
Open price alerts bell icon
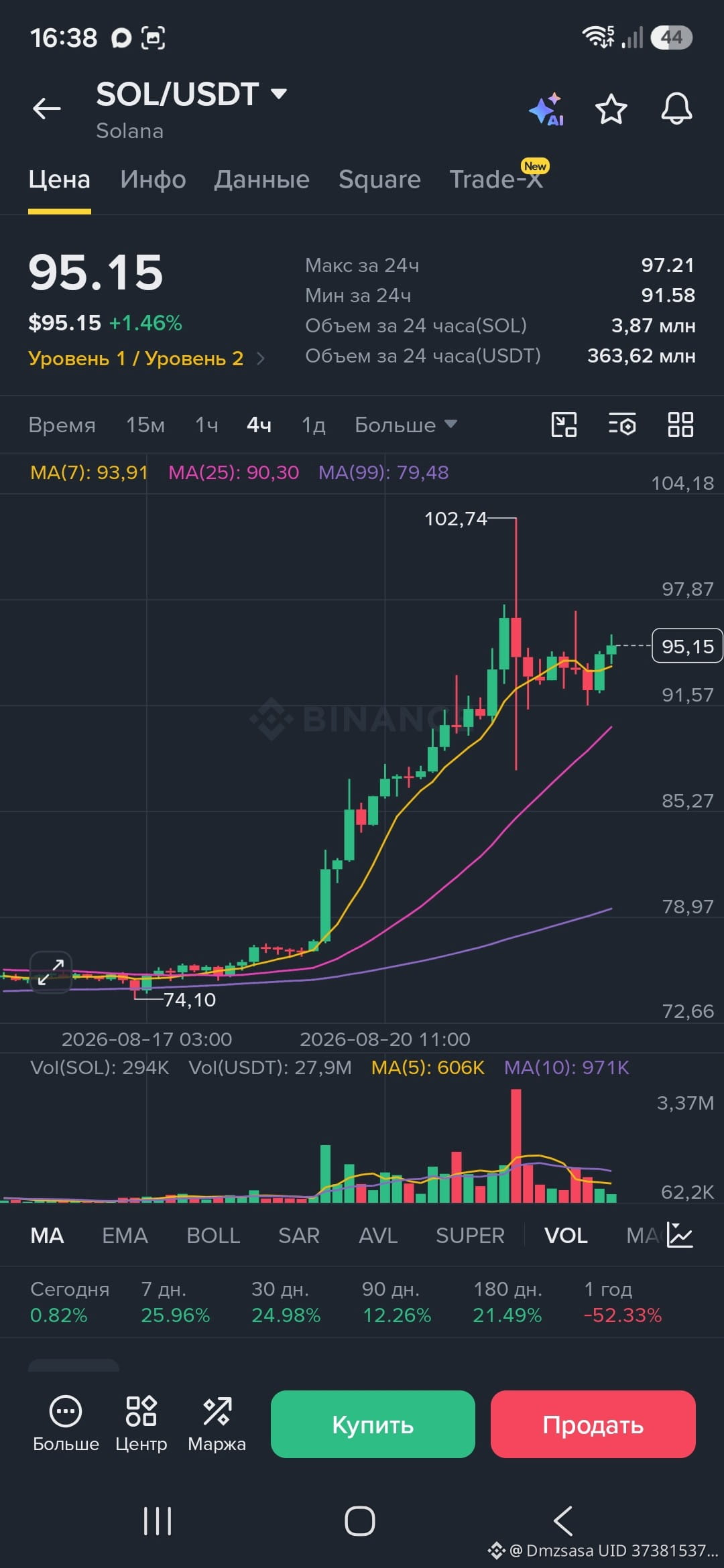pyautogui.click(x=676, y=109)
